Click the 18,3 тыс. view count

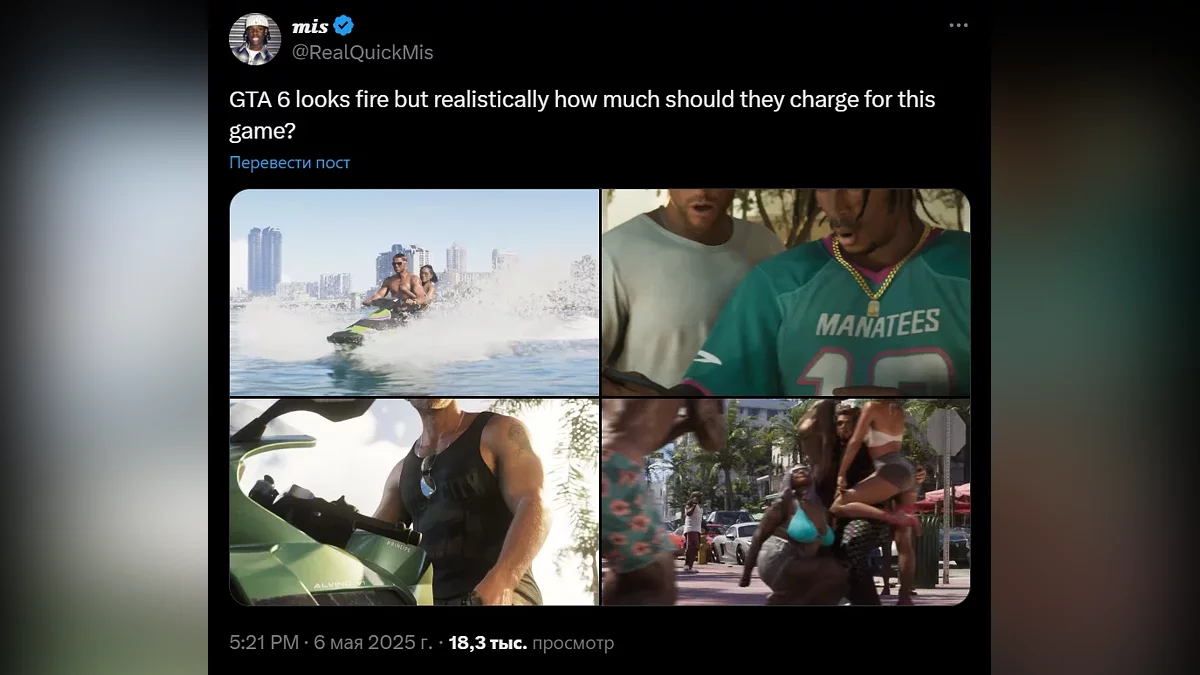[x=487, y=642]
